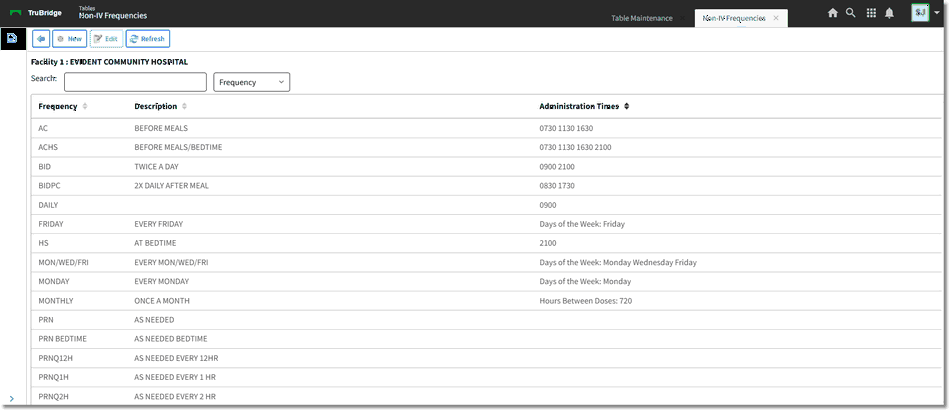950x411 pixels.
Task: Select the FRIDAY frequency row
Action: (487, 224)
